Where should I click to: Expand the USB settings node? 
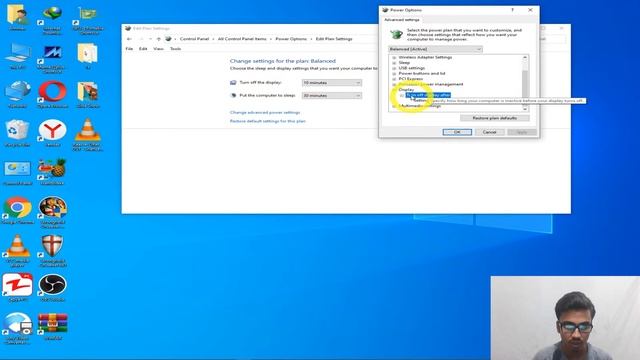[x=394, y=68]
